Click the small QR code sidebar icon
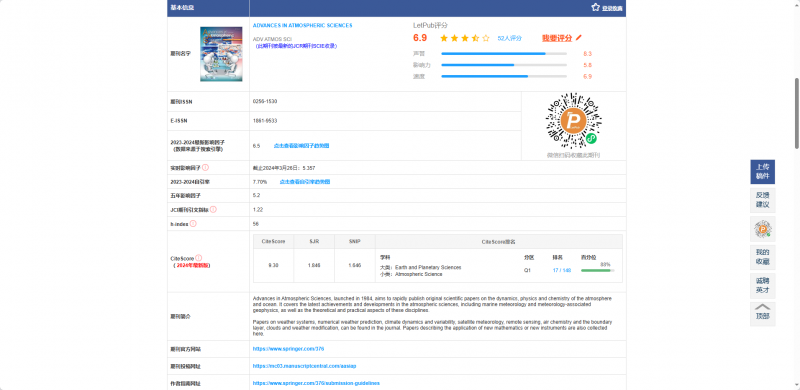 pyautogui.click(x=763, y=229)
